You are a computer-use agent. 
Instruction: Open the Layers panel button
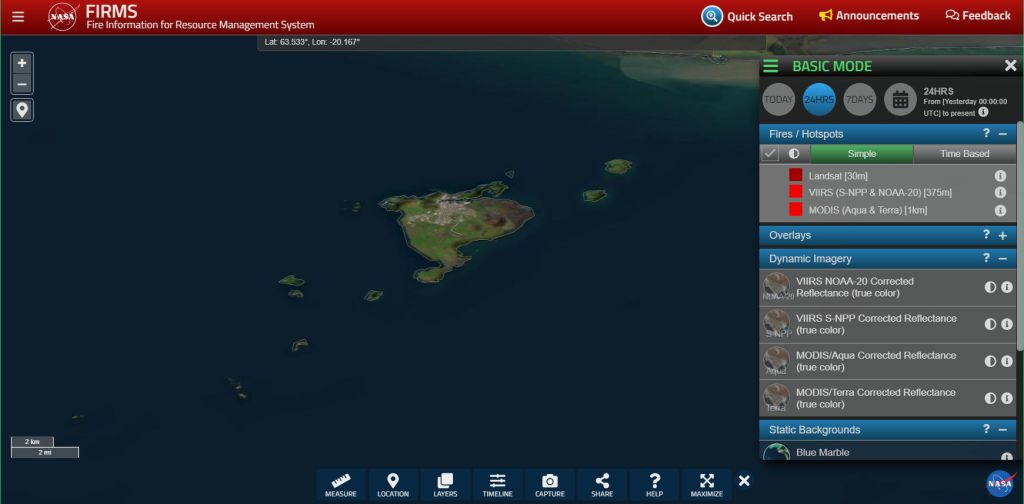(445, 484)
